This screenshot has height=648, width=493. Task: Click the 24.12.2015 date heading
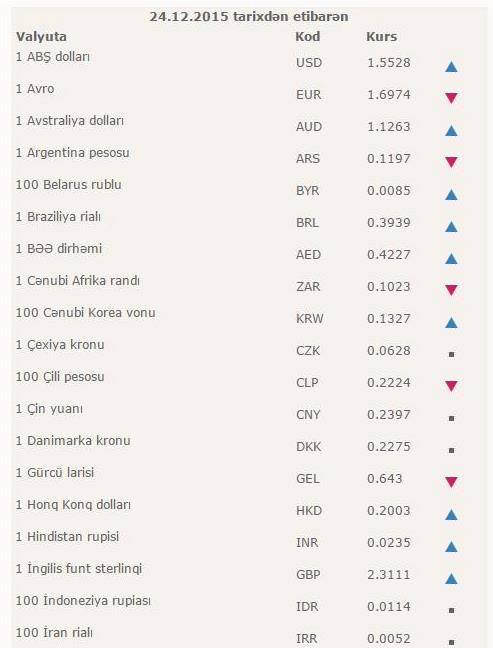249,17
